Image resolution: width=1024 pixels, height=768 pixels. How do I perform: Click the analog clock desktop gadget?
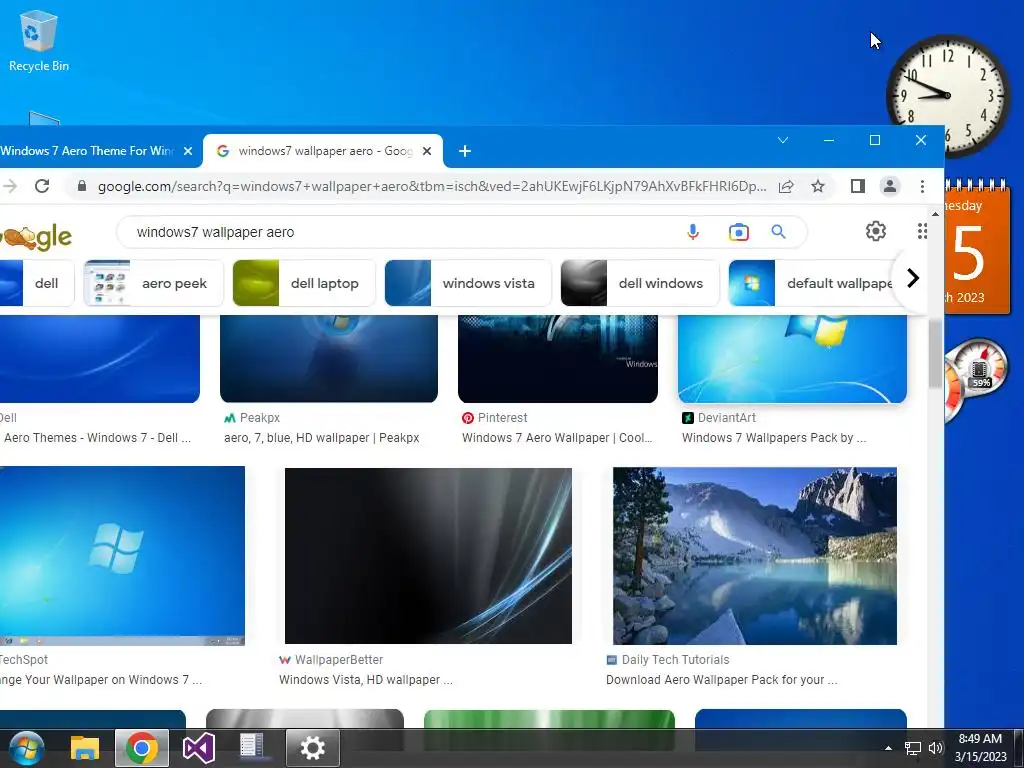(x=948, y=95)
